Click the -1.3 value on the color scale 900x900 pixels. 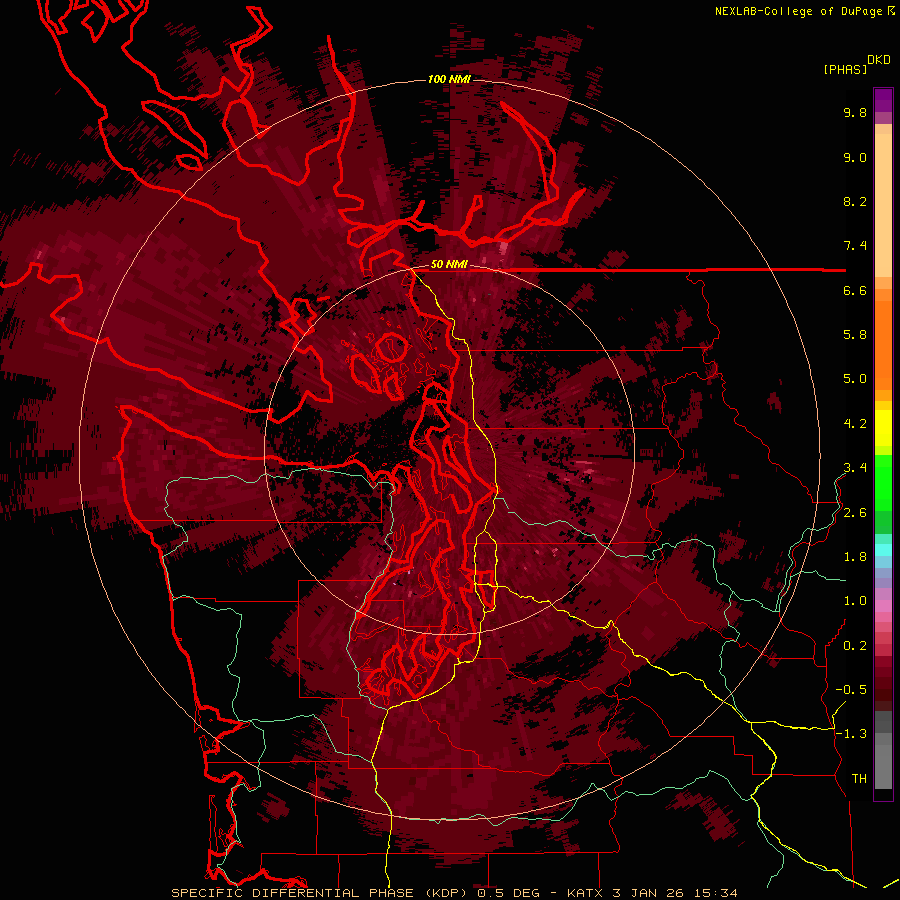click(851, 734)
